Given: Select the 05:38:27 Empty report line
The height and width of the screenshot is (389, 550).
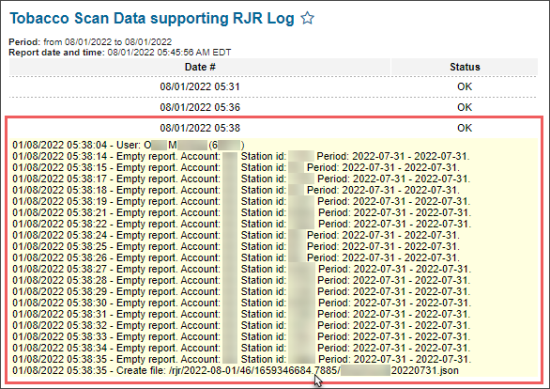Looking at the screenshot, I should click(241, 269).
